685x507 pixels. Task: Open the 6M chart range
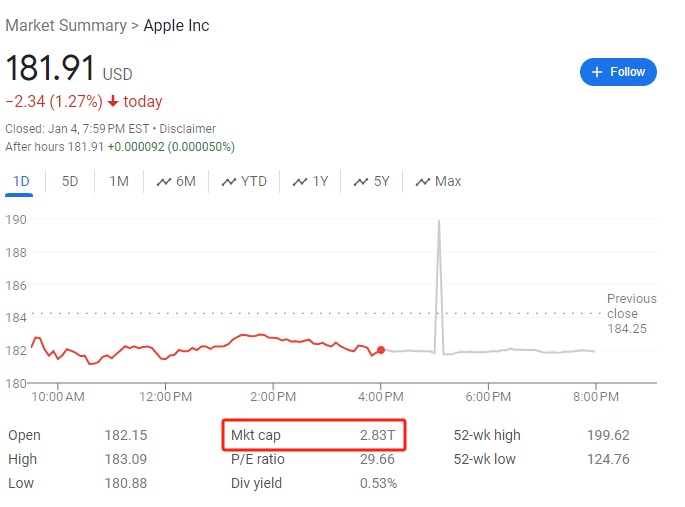coord(176,181)
